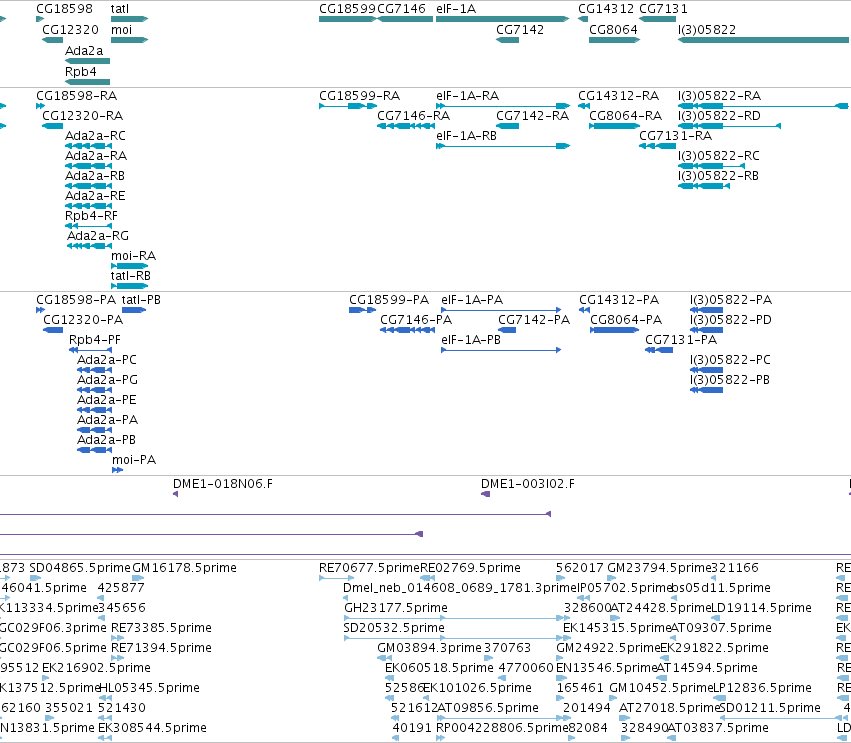Screen dimensions: 851x743
Task: Open the EK308544.5prime EST
Action: 105,738
